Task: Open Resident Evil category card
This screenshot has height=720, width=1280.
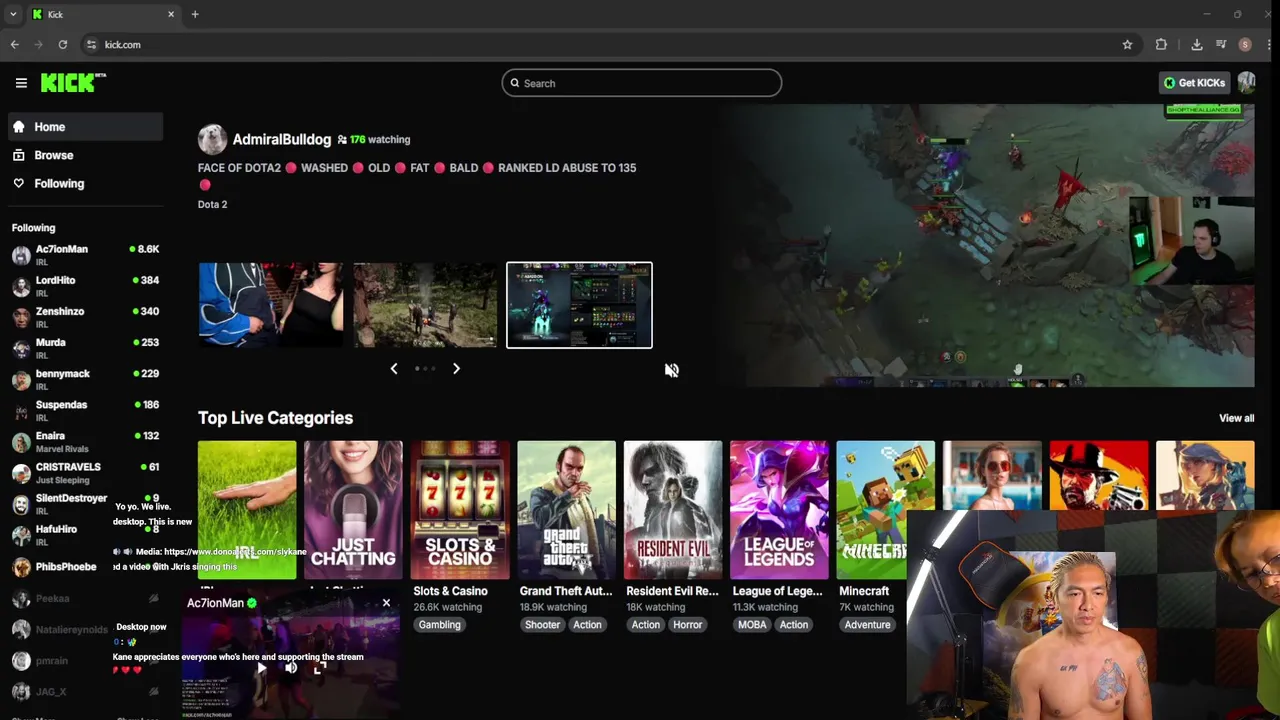Action: click(x=673, y=510)
